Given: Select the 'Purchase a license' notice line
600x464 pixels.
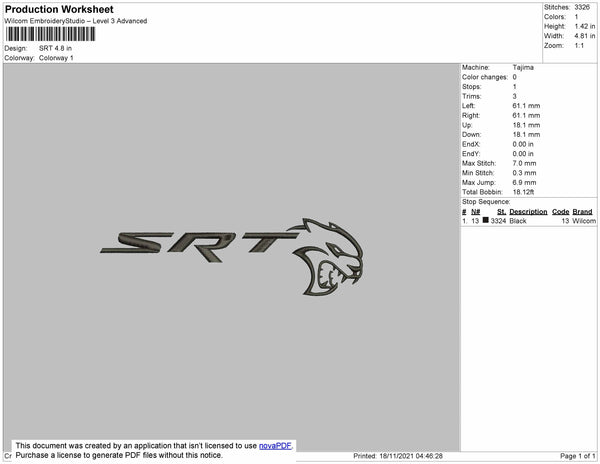Looking at the screenshot, I should coord(119,455).
